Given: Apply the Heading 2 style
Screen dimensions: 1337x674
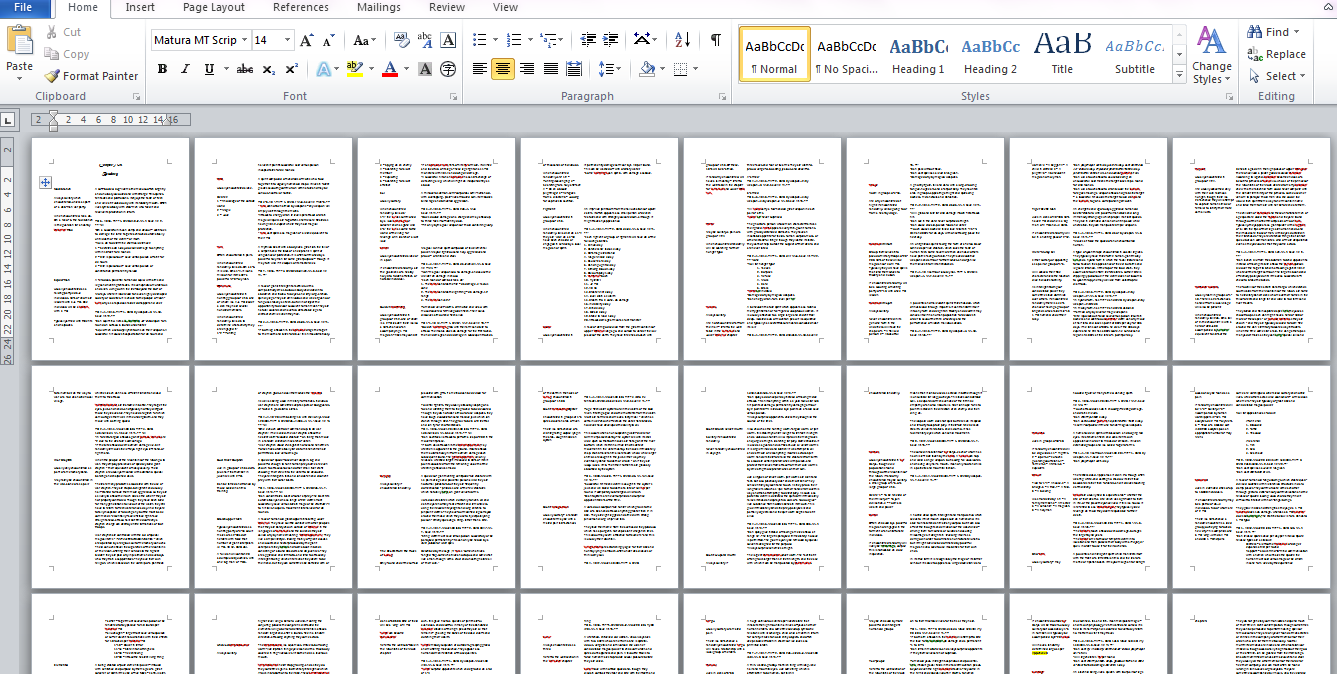Looking at the screenshot, I should (990, 54).
